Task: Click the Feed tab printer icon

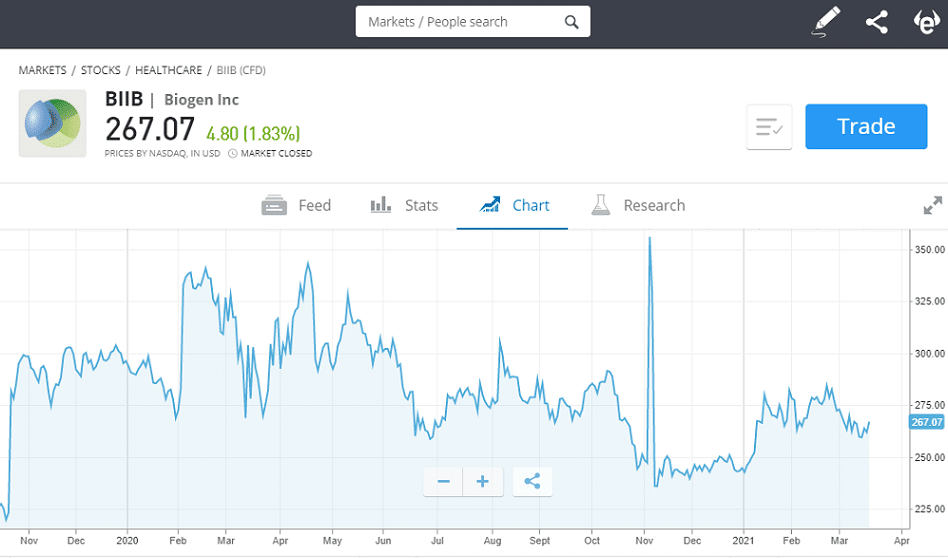Action: pos(274,206)
